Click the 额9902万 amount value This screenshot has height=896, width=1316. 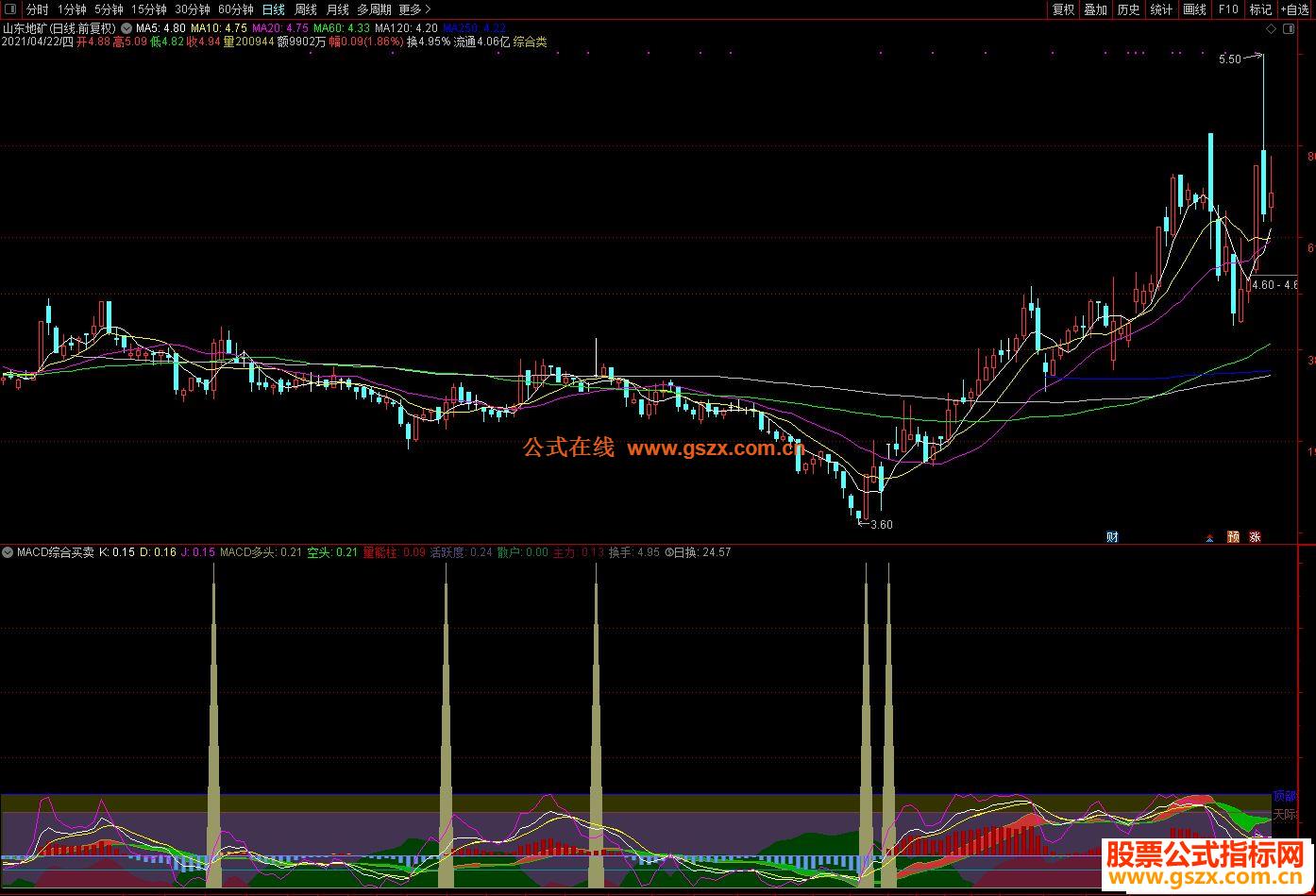(x=301, y=42)
